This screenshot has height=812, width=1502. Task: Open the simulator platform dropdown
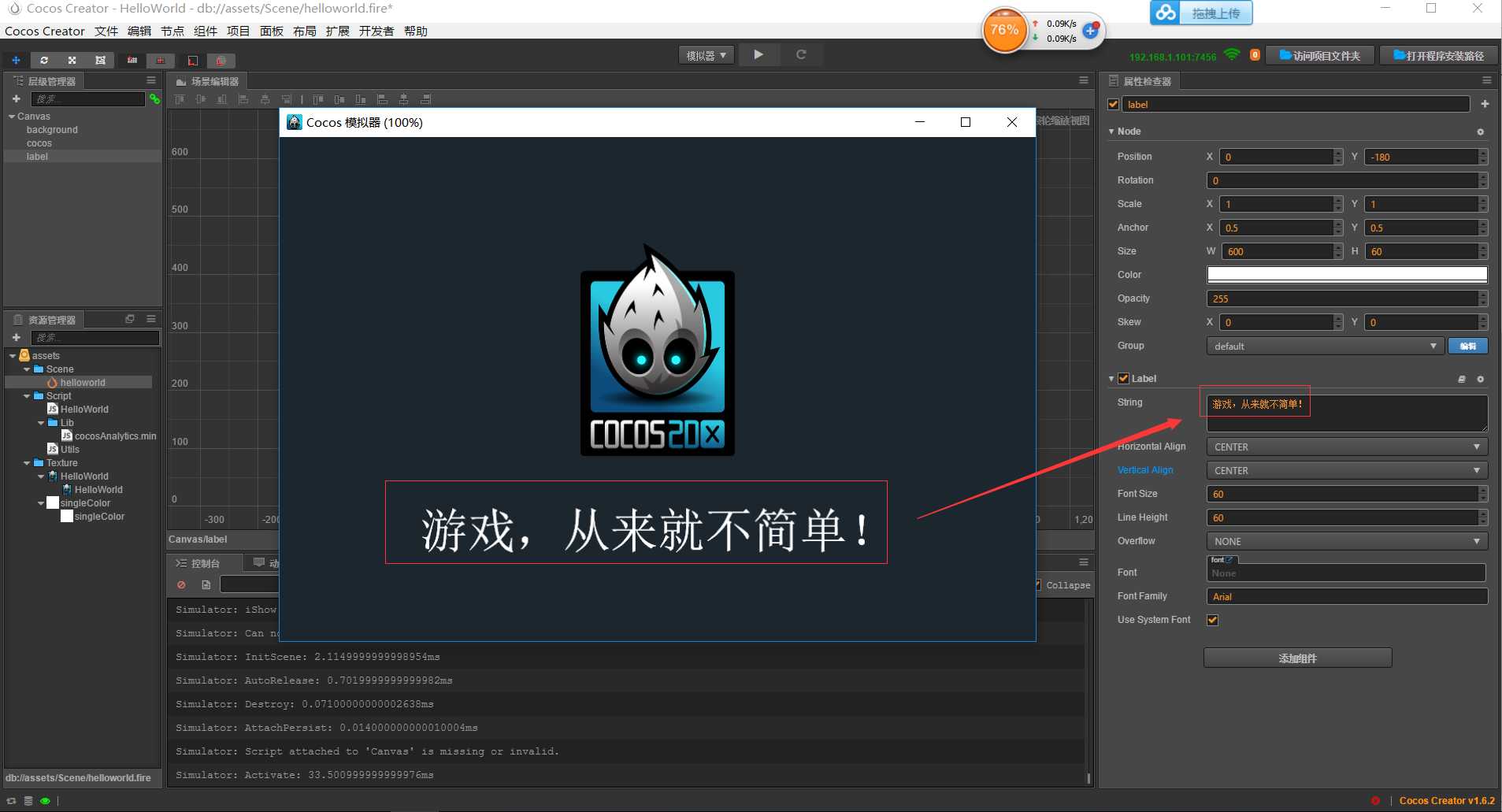pyautogui.click(x=706, y=55)
